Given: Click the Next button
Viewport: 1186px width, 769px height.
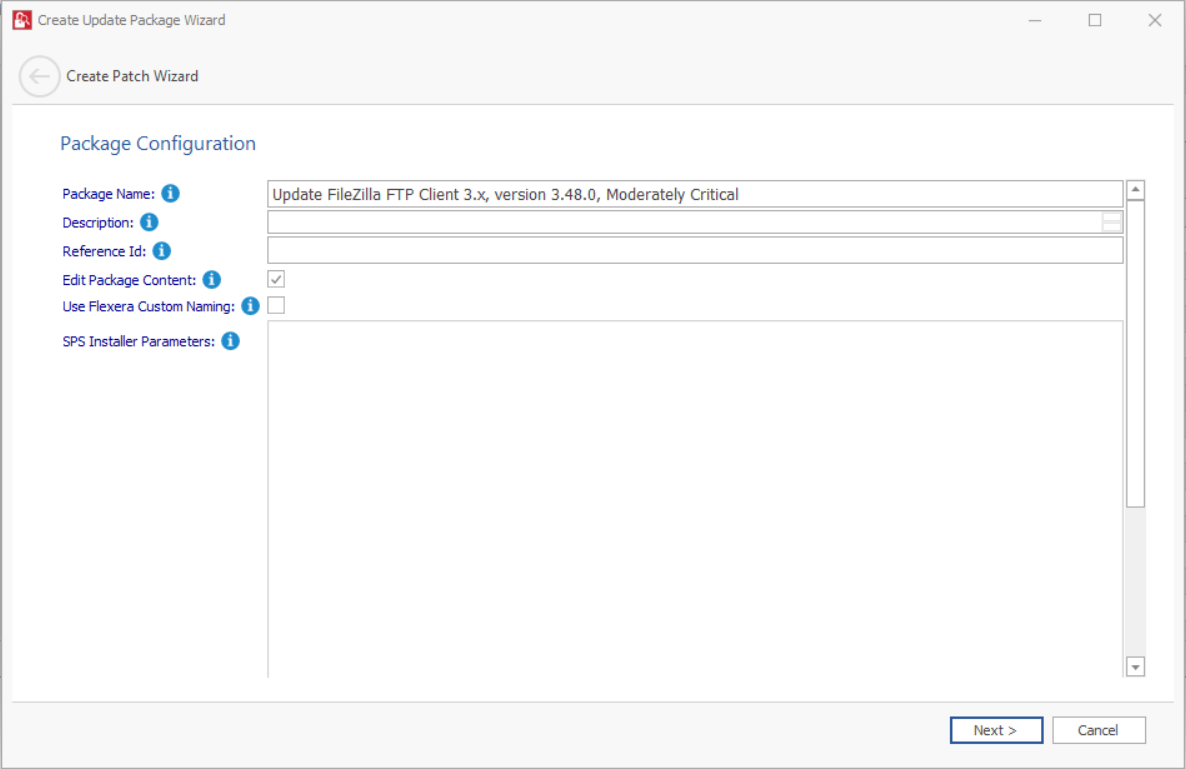Looking at the screenshot, I should (x=996, y=730).
